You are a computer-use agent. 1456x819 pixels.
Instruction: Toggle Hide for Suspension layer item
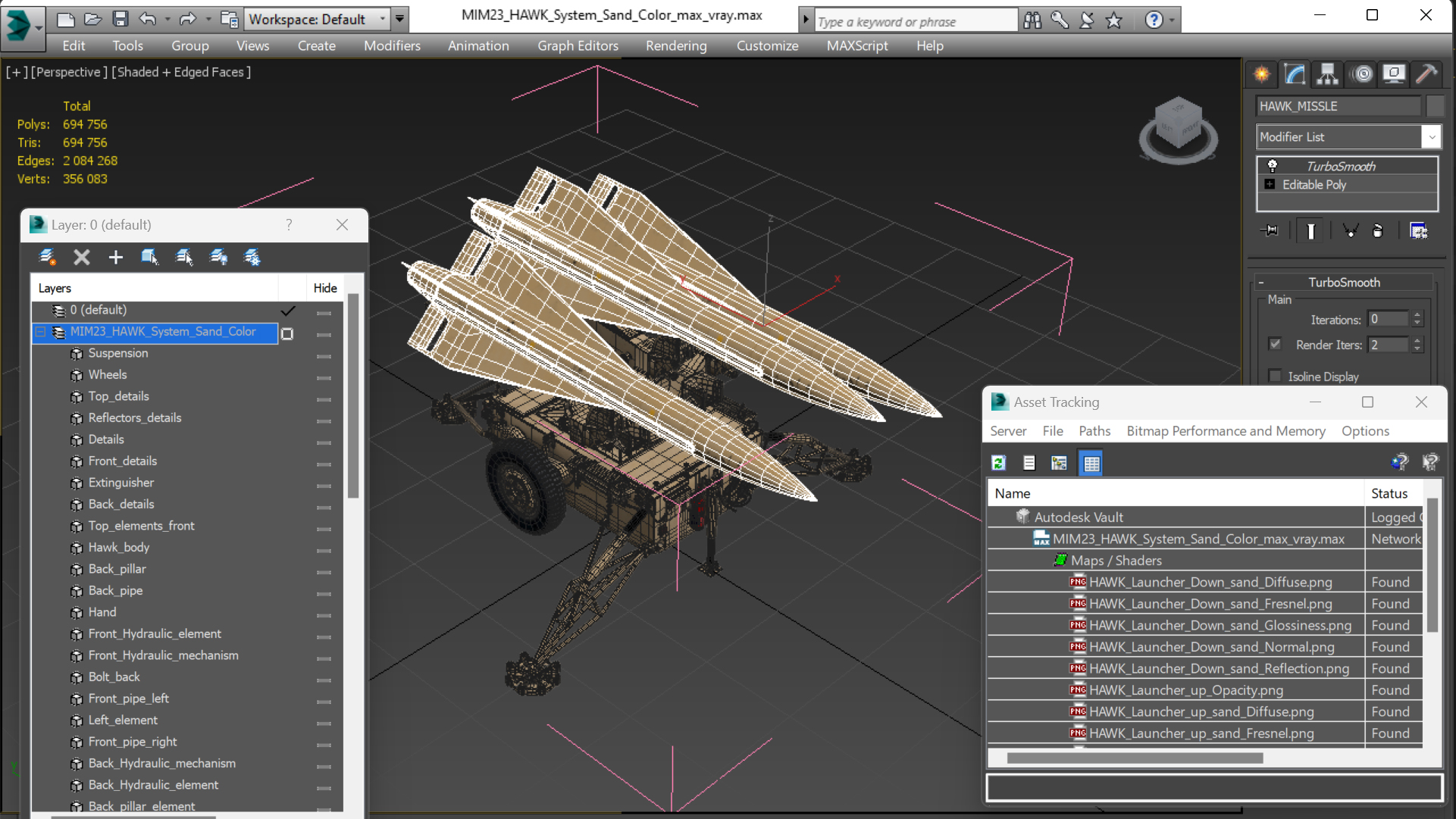[x=324, y=356]
